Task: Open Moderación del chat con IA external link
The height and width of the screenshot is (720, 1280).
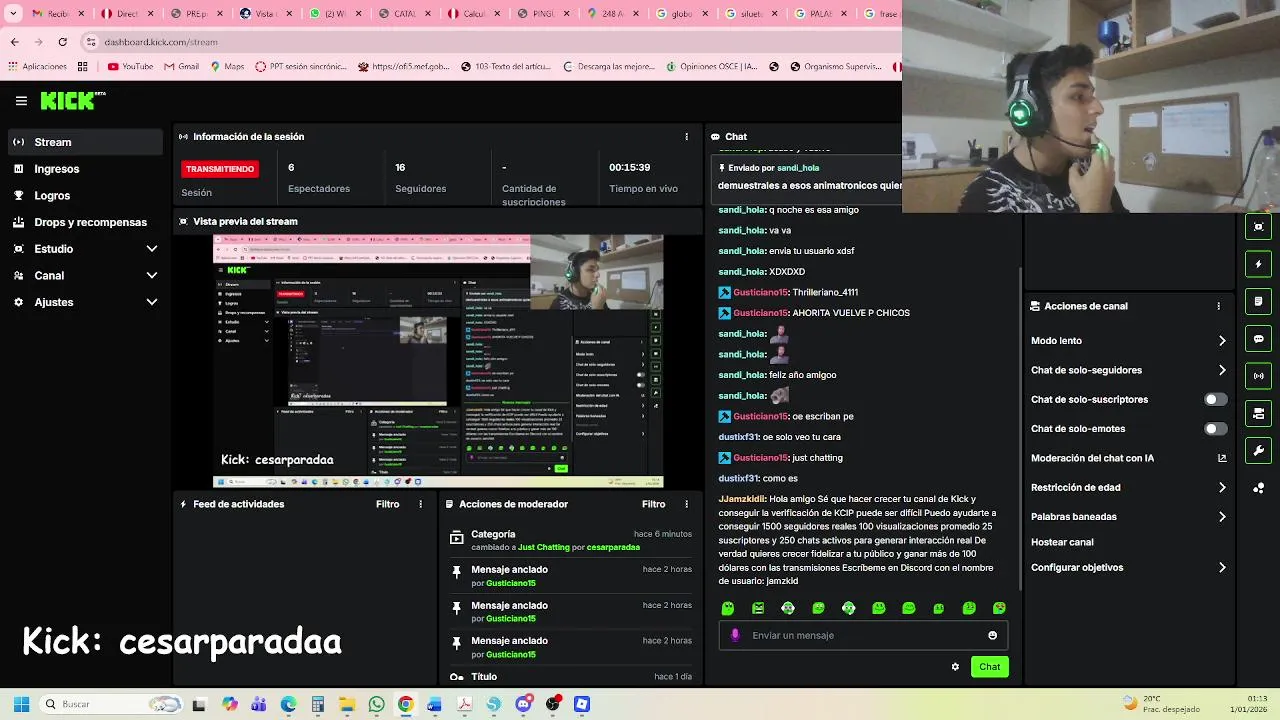Action: coord(1221,458)
